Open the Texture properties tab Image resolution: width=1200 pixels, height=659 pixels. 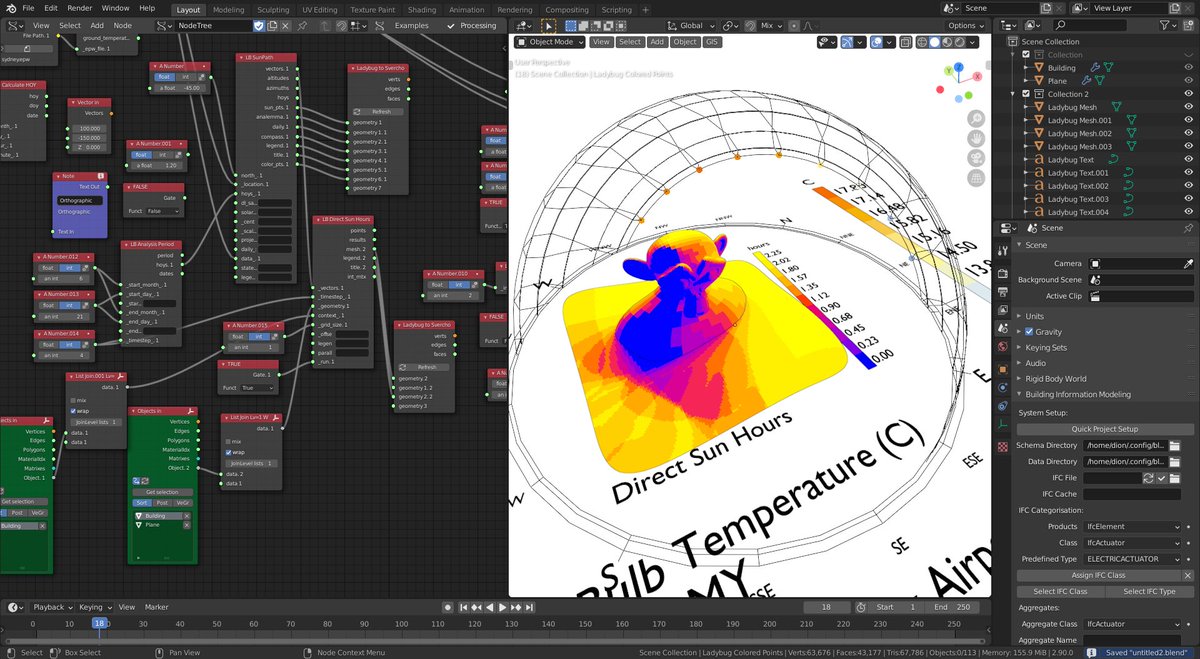(x=1002, y=446)
